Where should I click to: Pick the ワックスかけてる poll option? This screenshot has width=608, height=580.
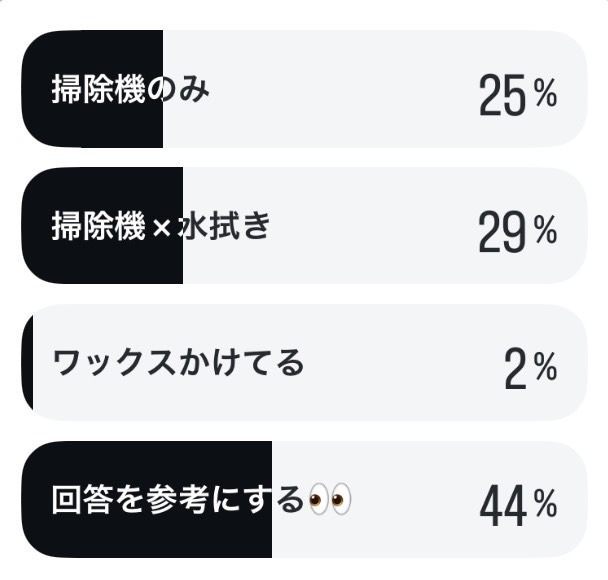click(304, 362)
